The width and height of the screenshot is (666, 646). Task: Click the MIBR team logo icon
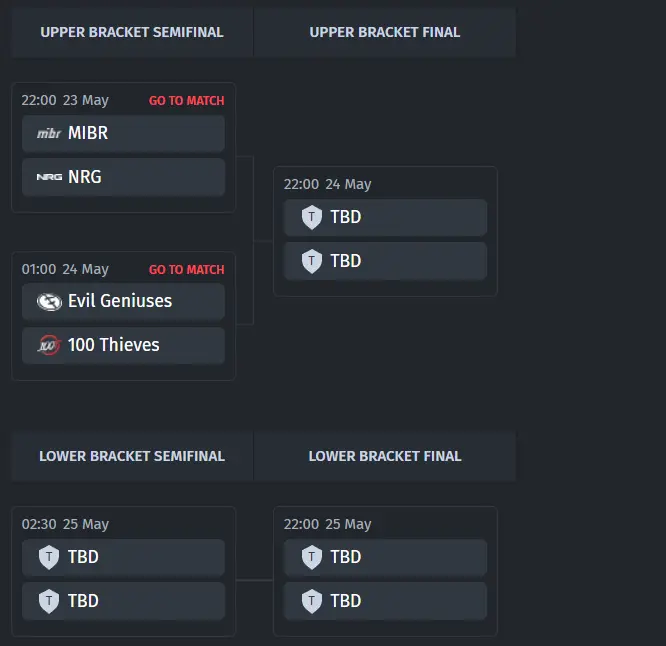(49, 133)
